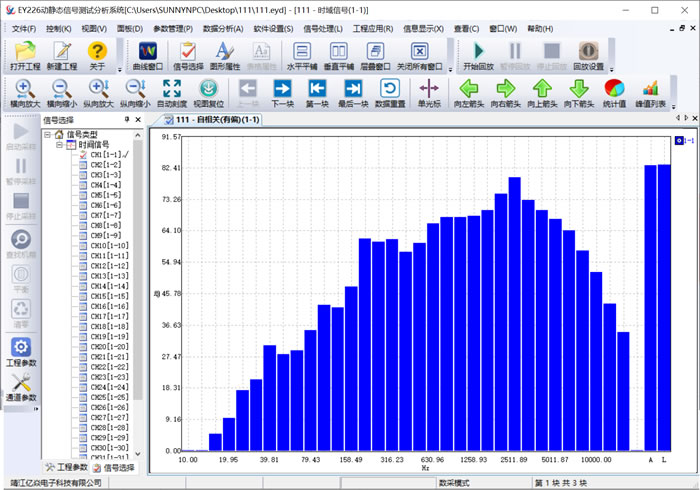Uncheck the checked CH1[1-1] signal
Image resolution: width=700 pixels, height=490 pixels.
(x=83, y=155)
